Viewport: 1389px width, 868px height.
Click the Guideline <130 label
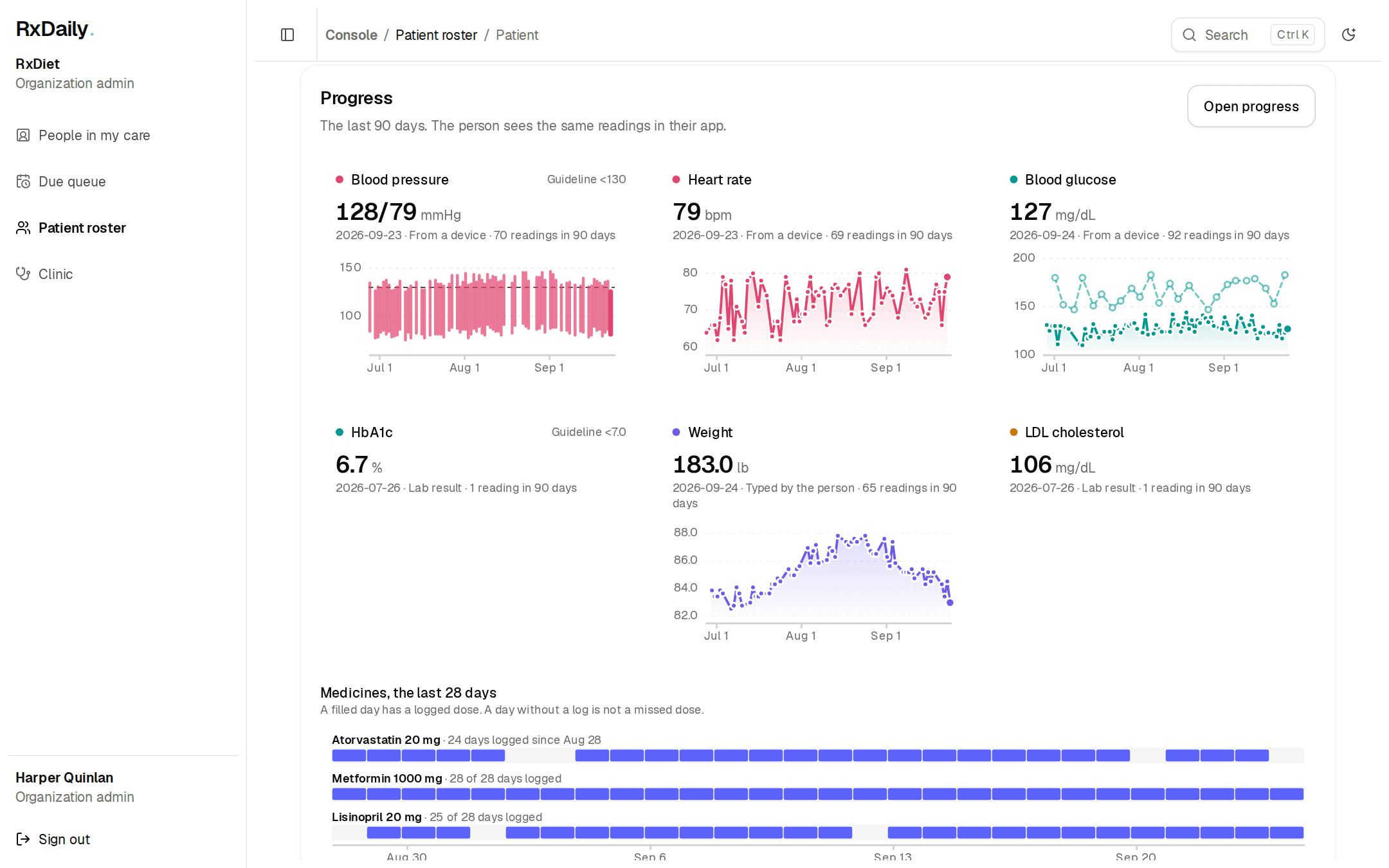[x=586, y=179]
